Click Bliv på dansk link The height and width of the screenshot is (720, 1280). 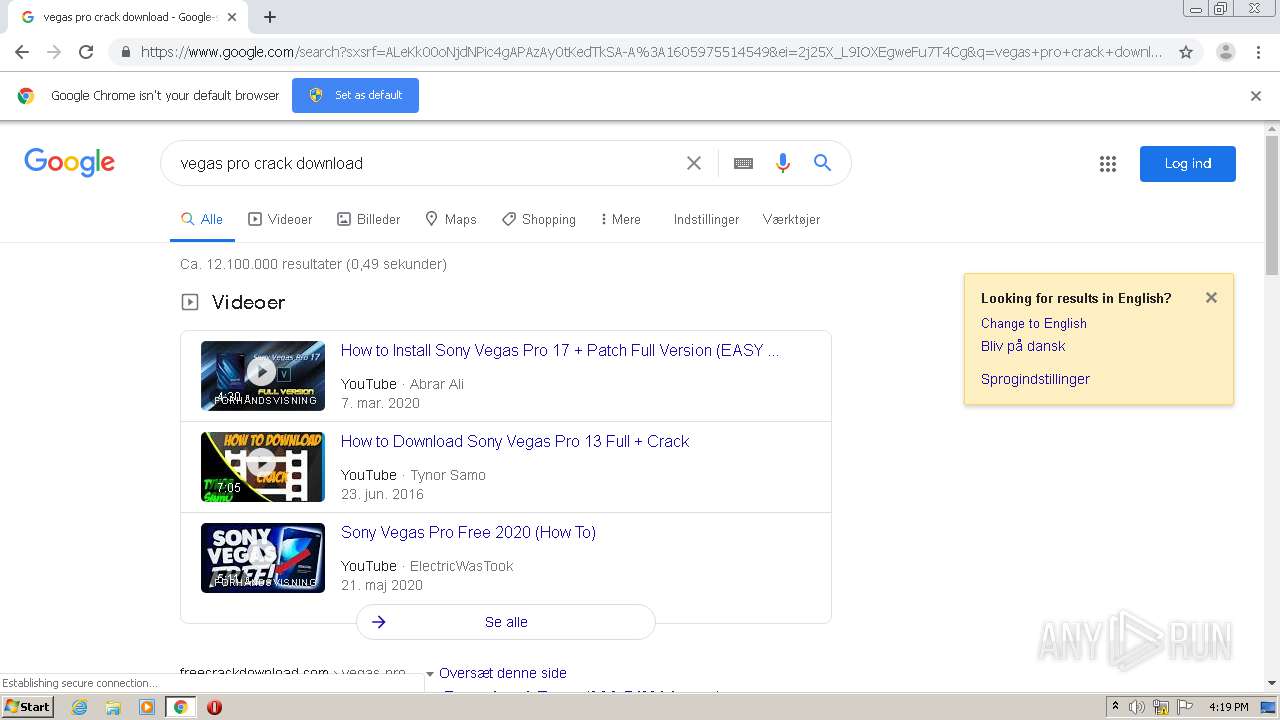pos(1023,346)
